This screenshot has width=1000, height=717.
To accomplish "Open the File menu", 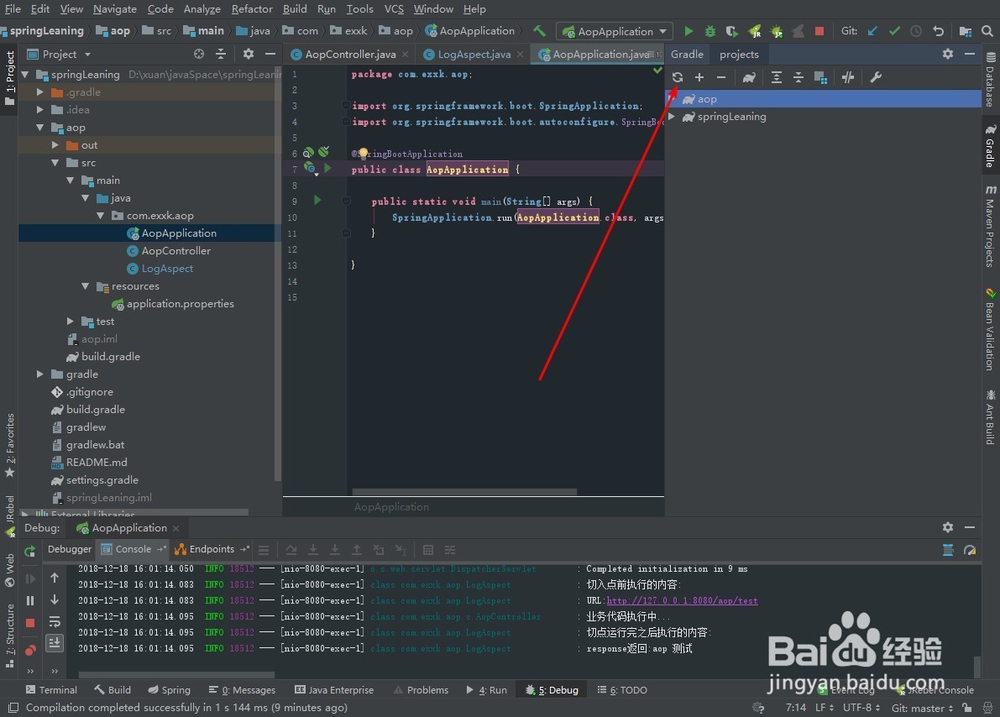I will click(x=13, y=9).
